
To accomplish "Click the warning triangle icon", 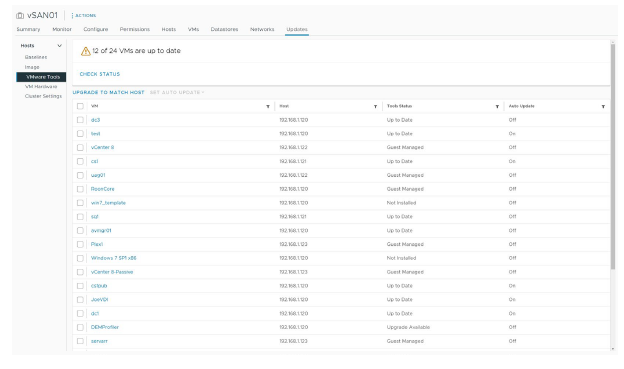I will 86,51.
